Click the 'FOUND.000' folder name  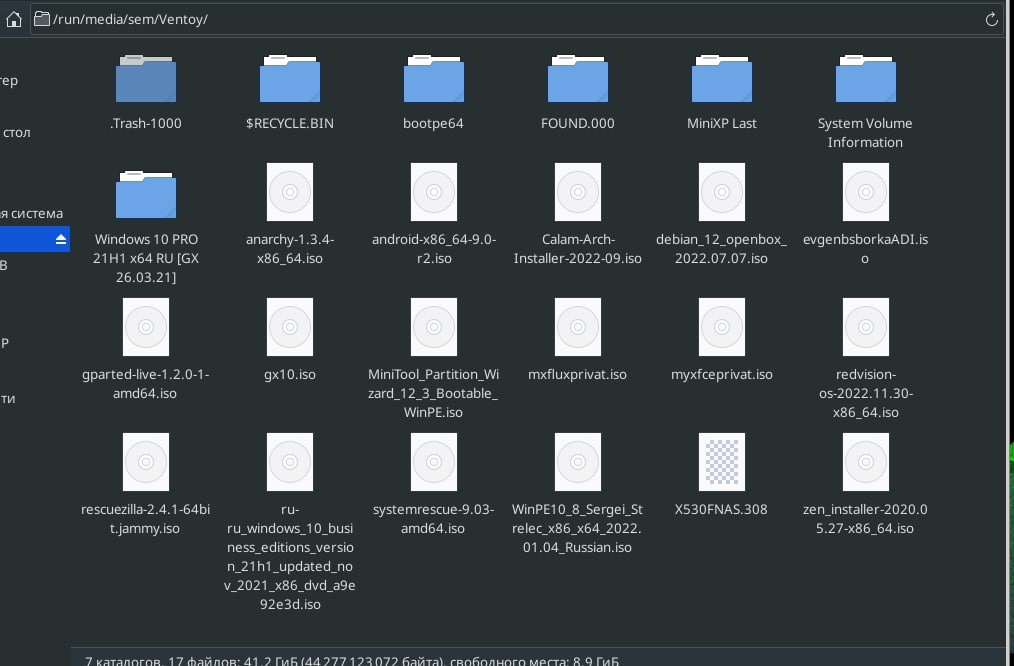[577, 124]
